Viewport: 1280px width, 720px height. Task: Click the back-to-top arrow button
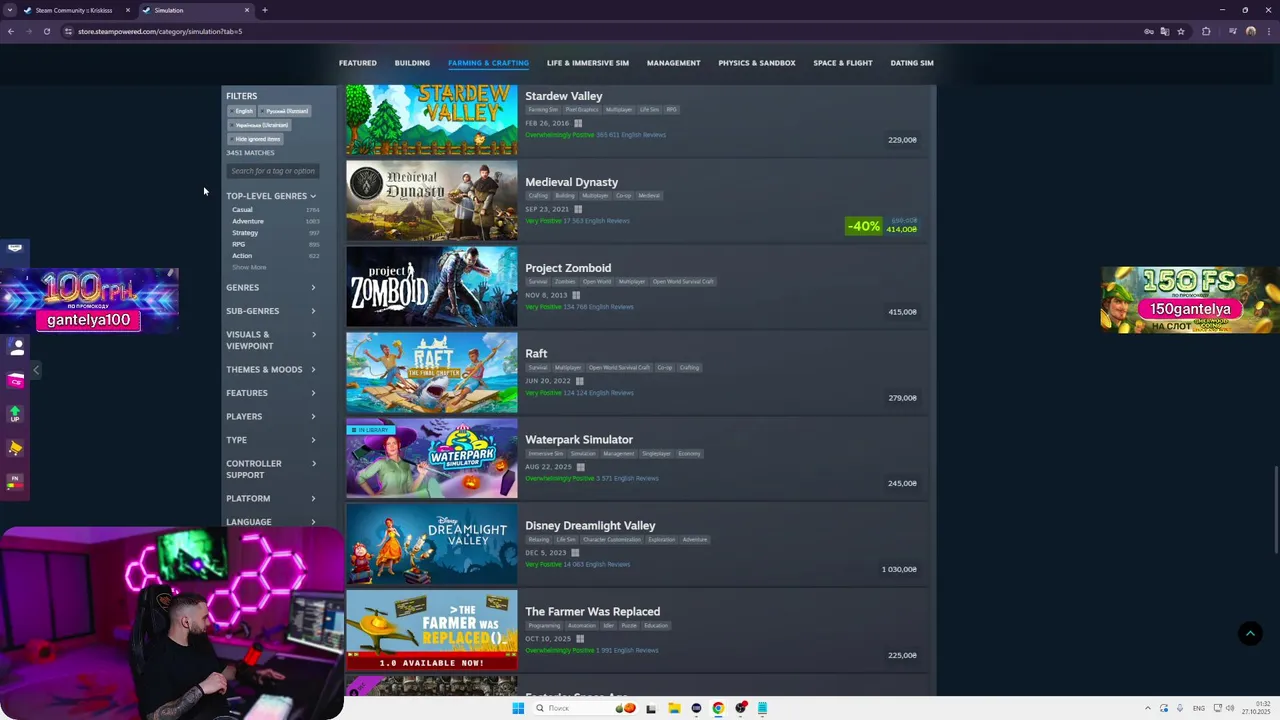click(1250, 633)
